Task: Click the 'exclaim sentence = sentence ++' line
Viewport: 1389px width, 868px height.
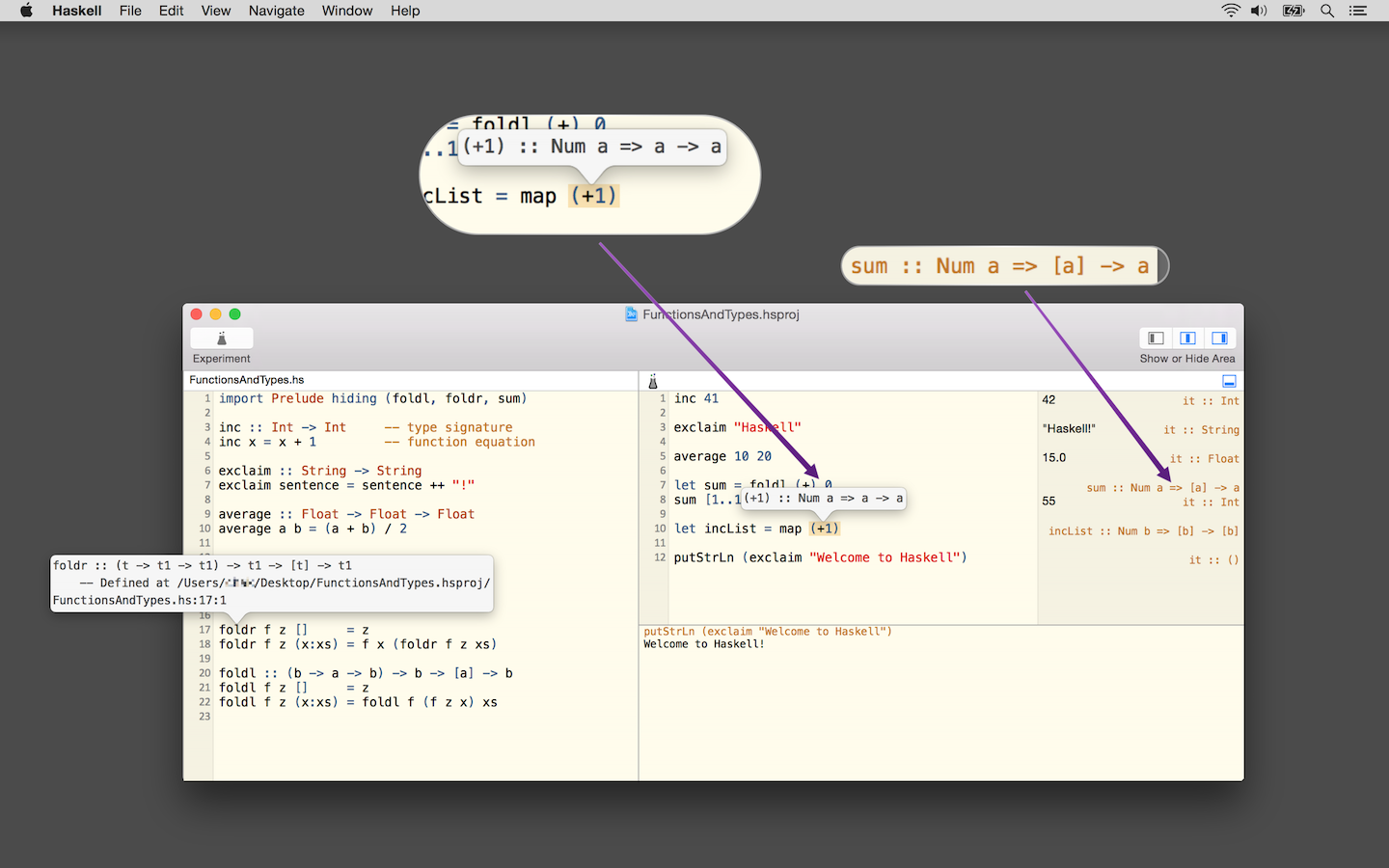Action: tap(346, 485)
